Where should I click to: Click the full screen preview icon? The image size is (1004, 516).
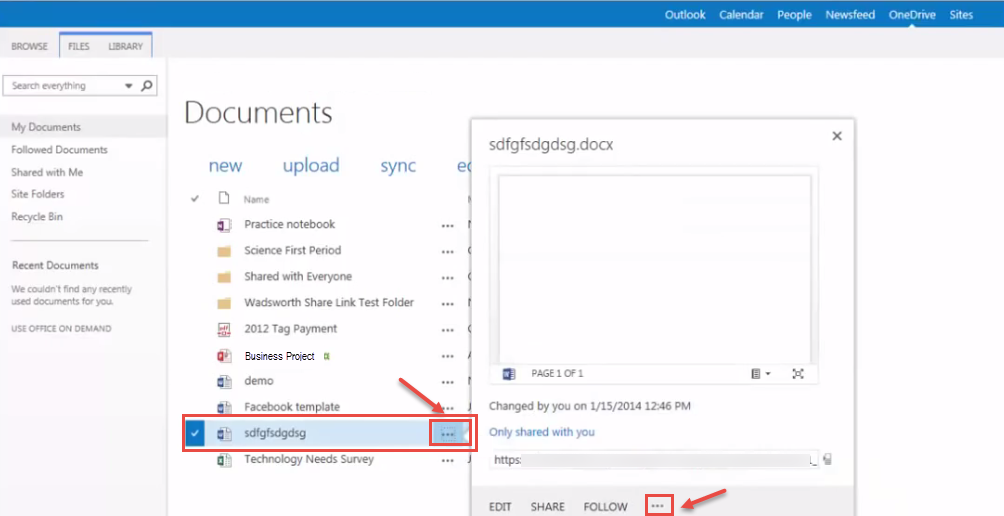798,374
